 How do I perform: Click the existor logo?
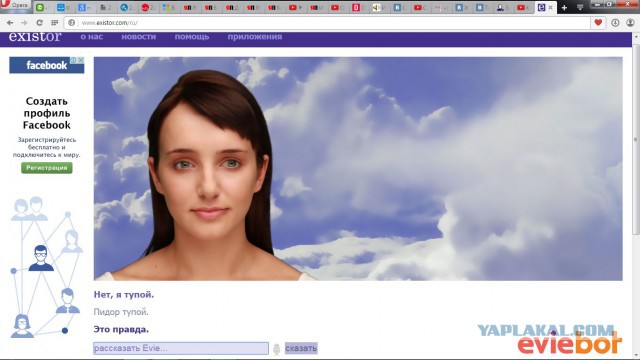(x=35, y=37)
